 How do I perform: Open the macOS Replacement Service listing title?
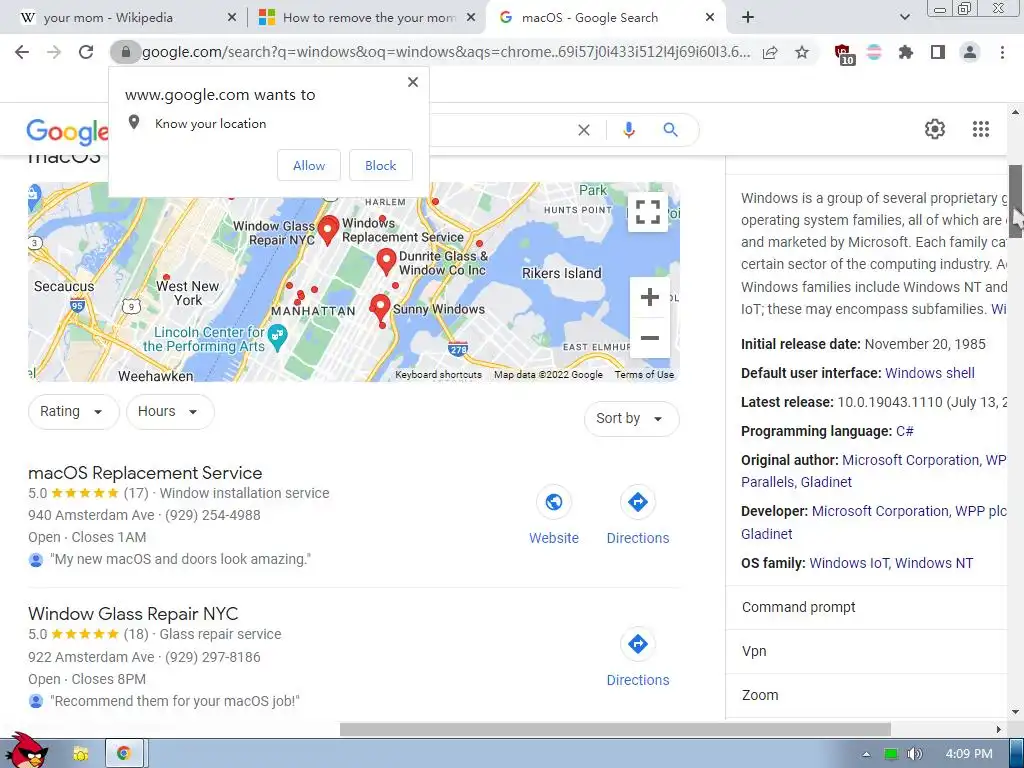click(x=145, y=473)
